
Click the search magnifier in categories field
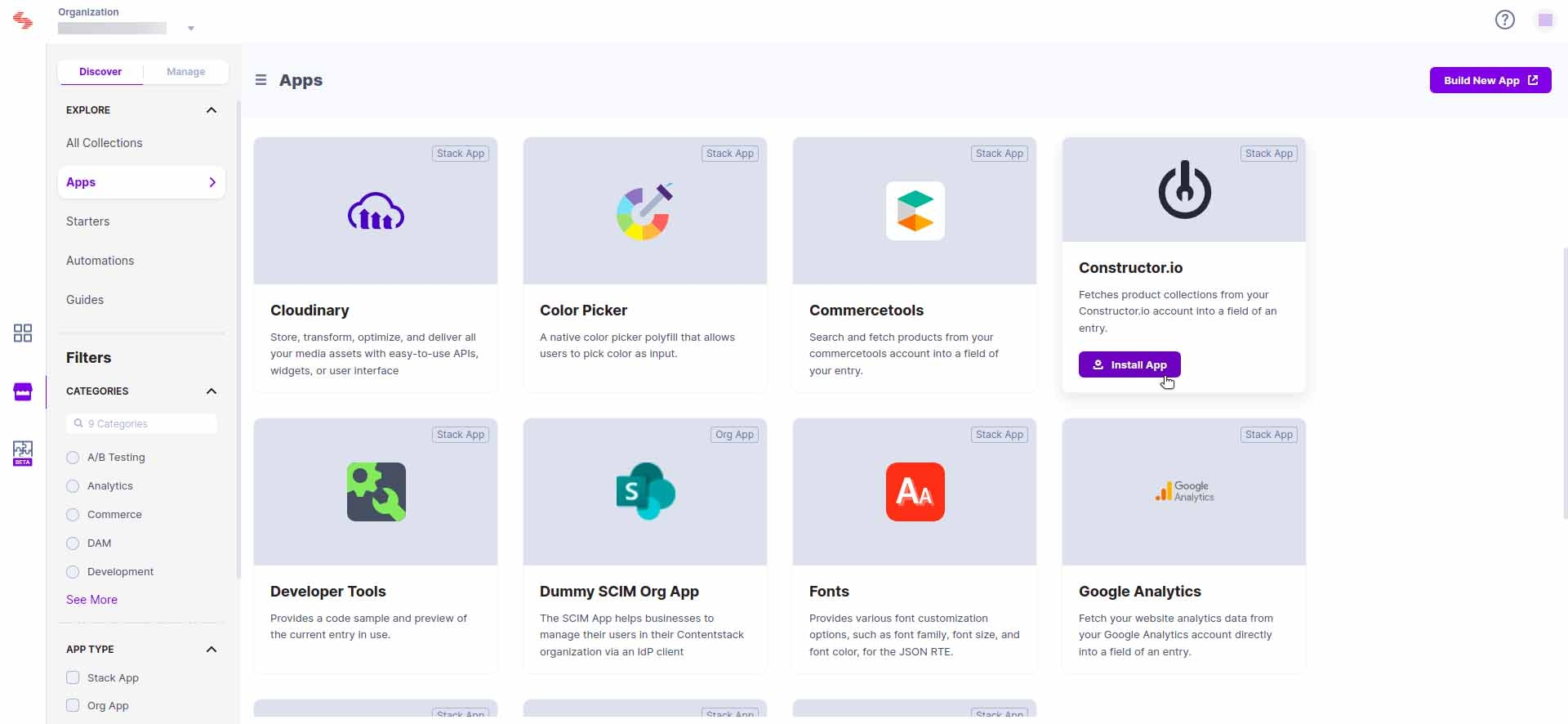78,423
